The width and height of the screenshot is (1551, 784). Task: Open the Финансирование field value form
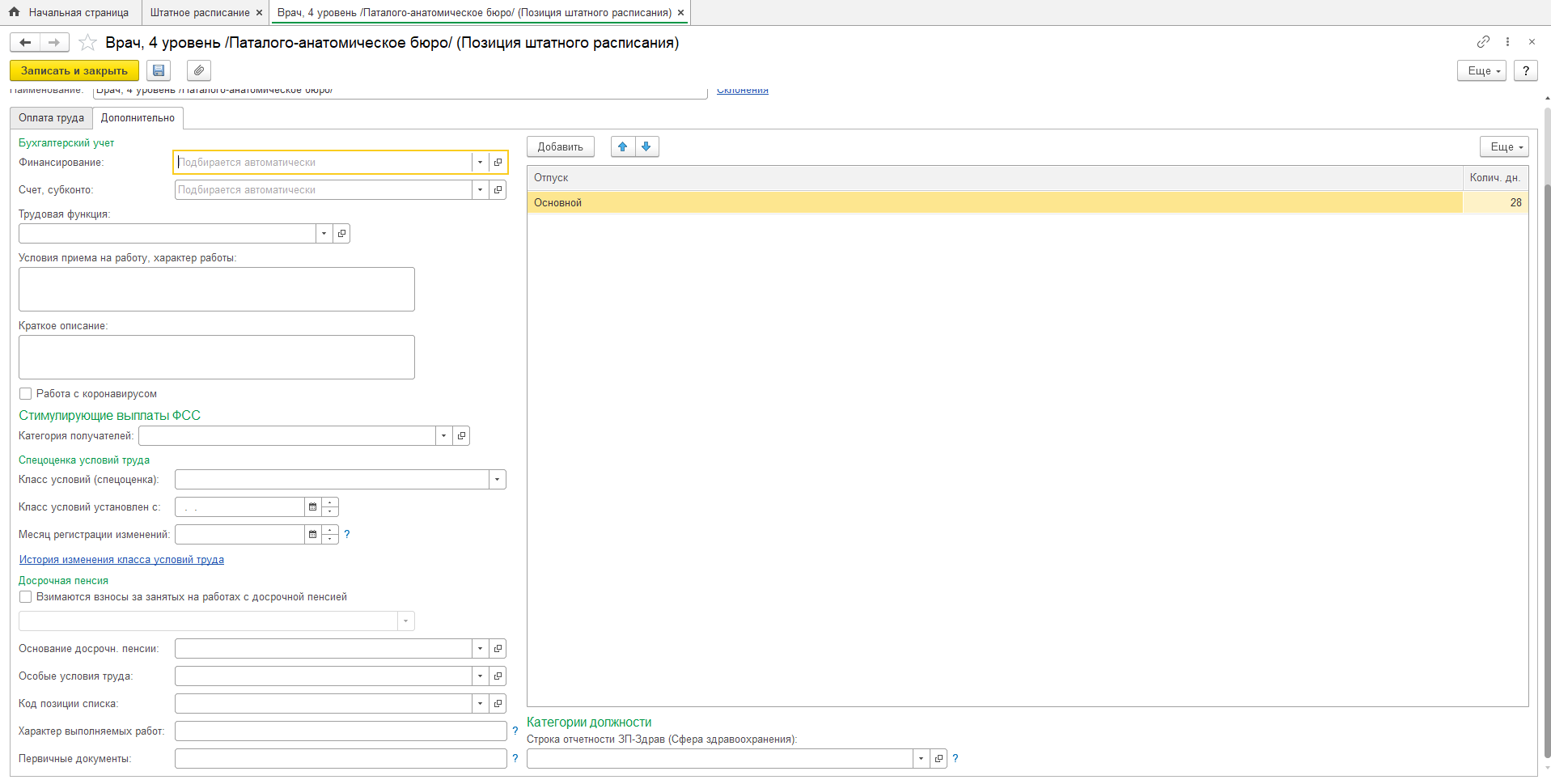498,163
